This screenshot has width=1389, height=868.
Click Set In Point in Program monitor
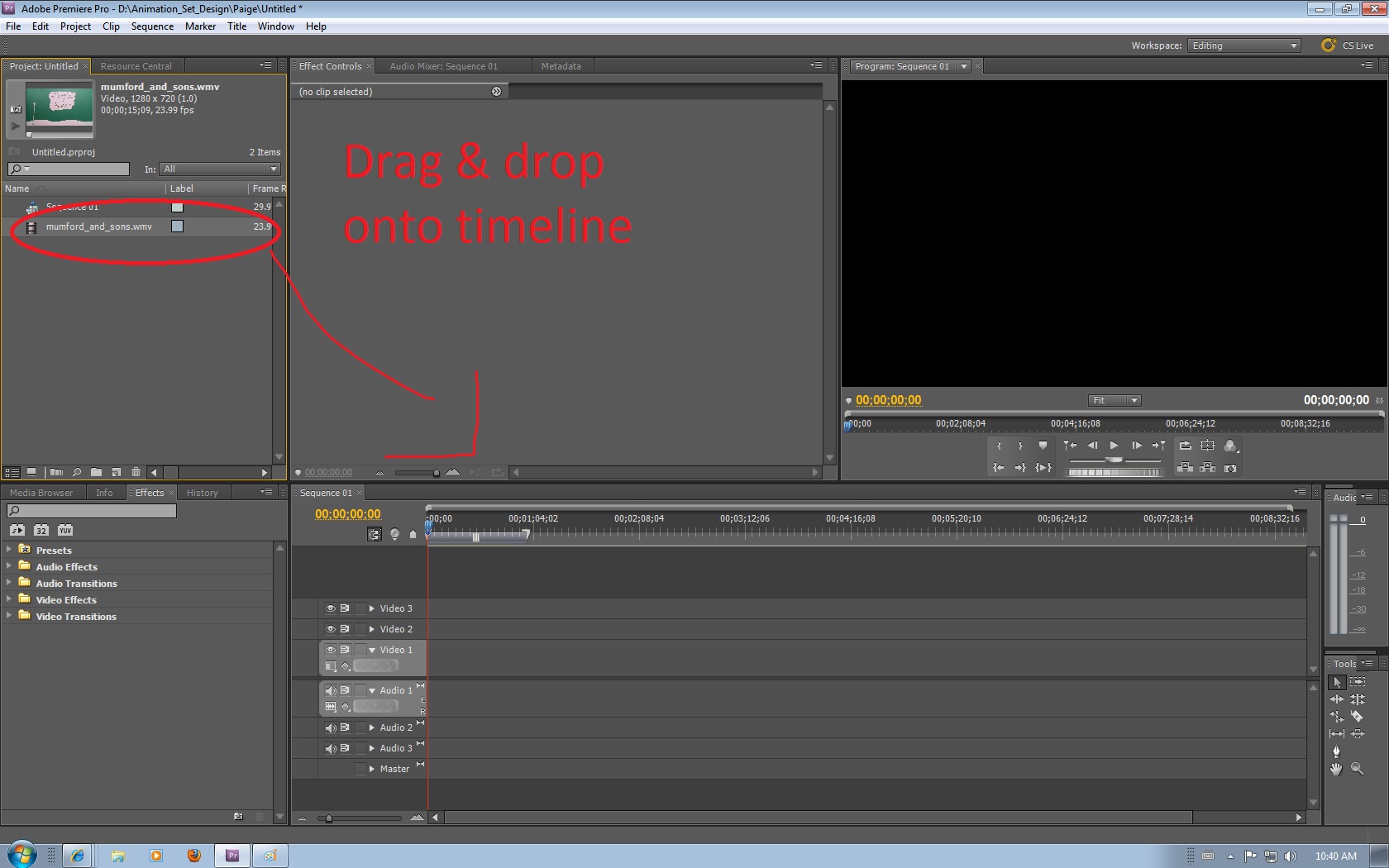coord(999,446)
